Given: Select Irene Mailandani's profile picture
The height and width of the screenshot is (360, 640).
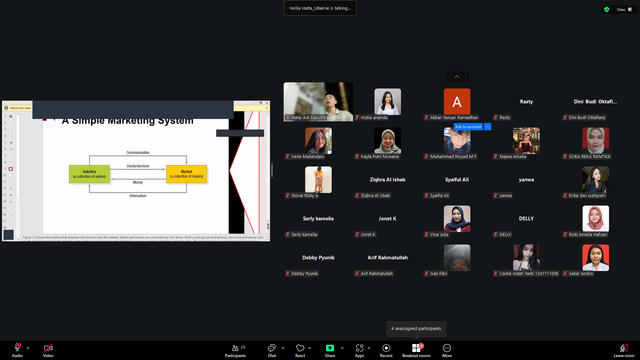Looking at the screenshot, I should 318,140.
